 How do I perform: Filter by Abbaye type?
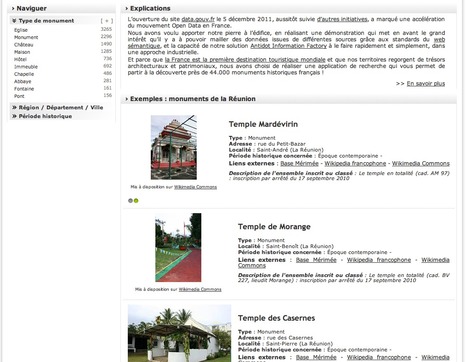22,81
